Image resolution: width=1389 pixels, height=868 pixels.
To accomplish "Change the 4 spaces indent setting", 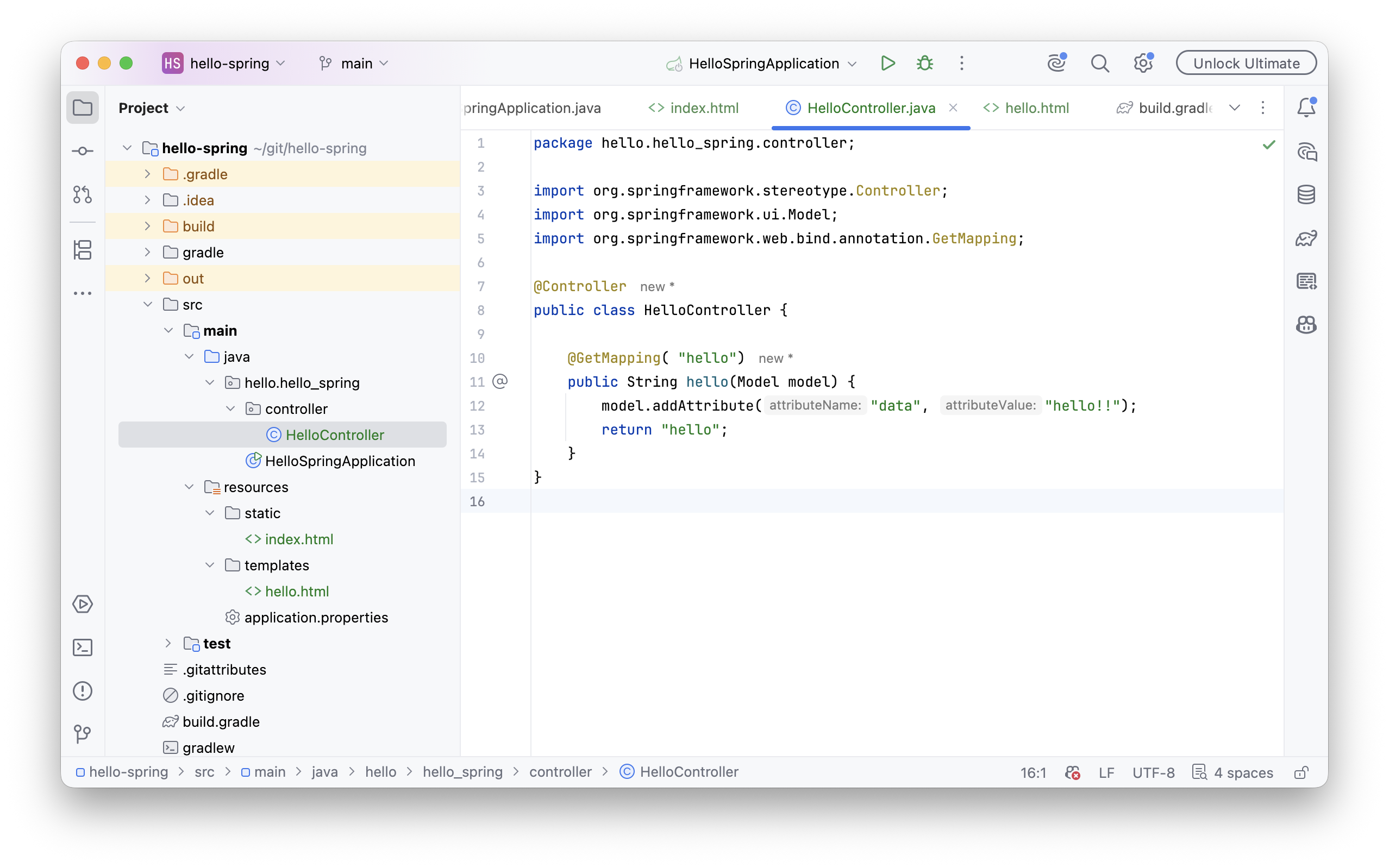I will (x=1233, y=772).
